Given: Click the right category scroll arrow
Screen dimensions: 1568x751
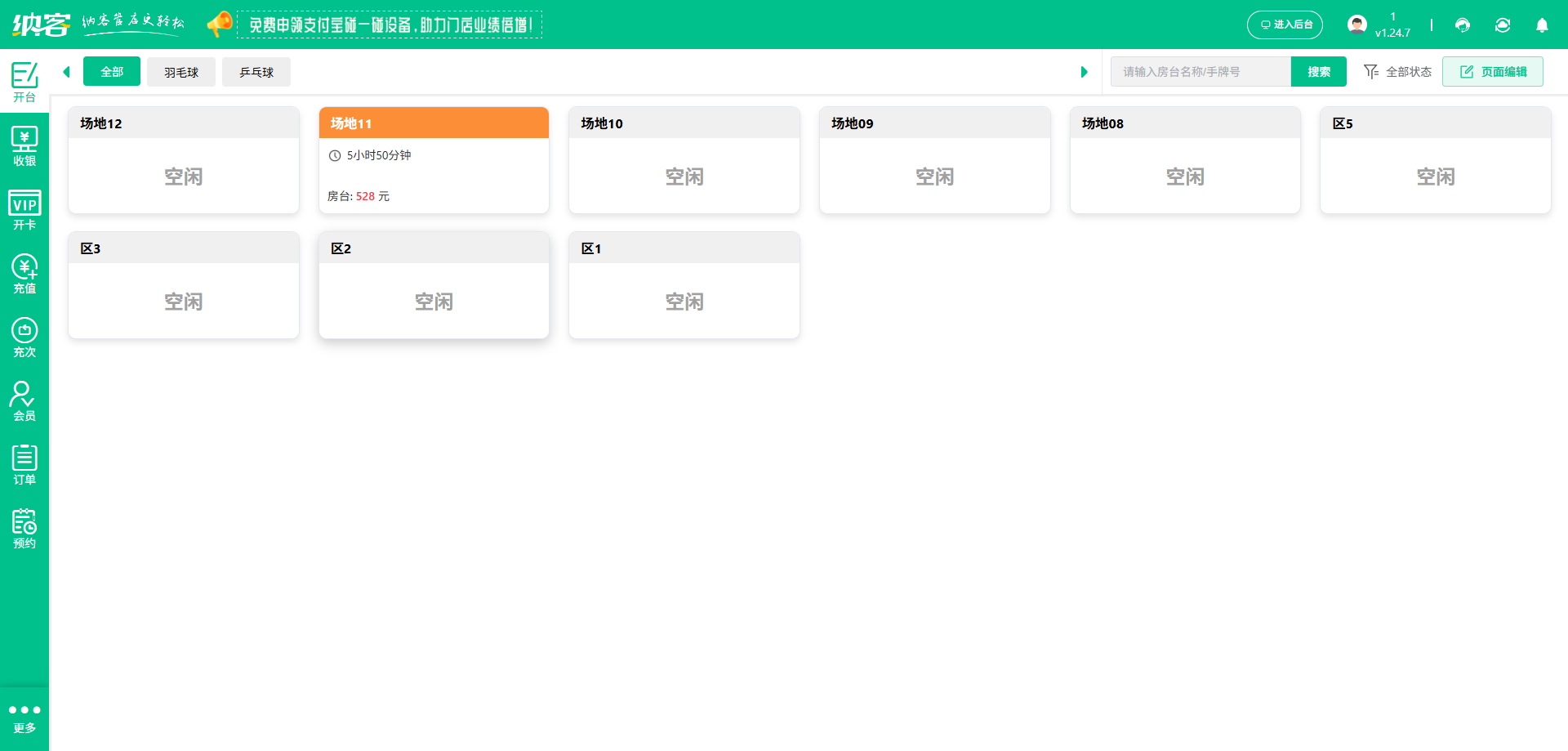Looking at the screenshot, I should (1084, 72).
